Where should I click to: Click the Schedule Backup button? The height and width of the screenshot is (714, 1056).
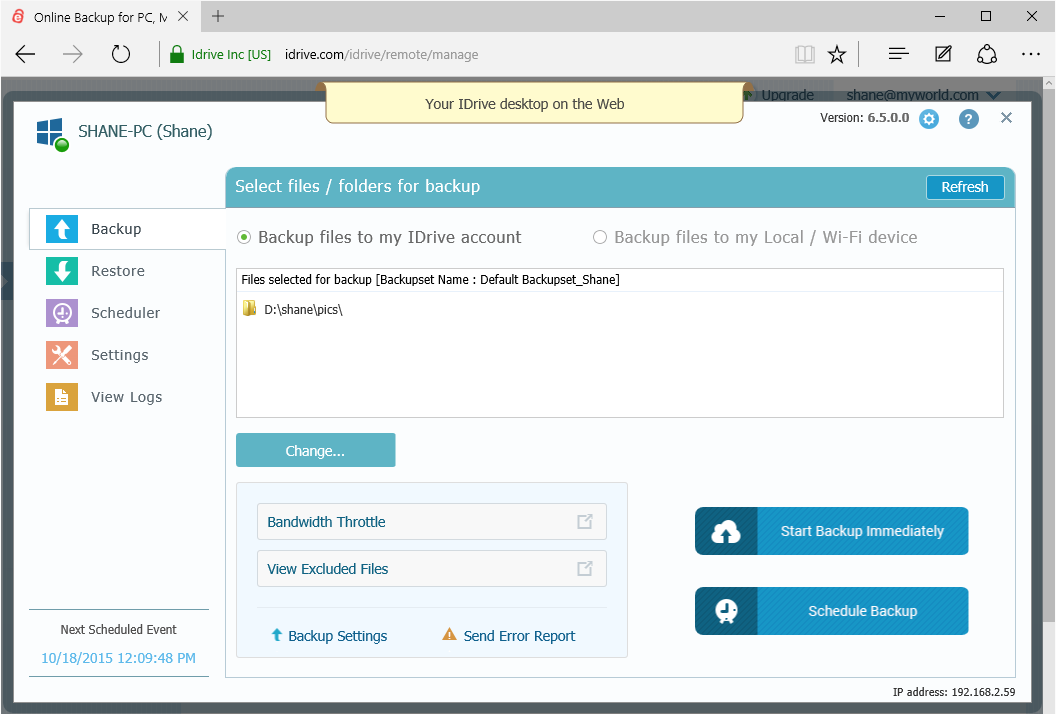[x=832, y=611]
